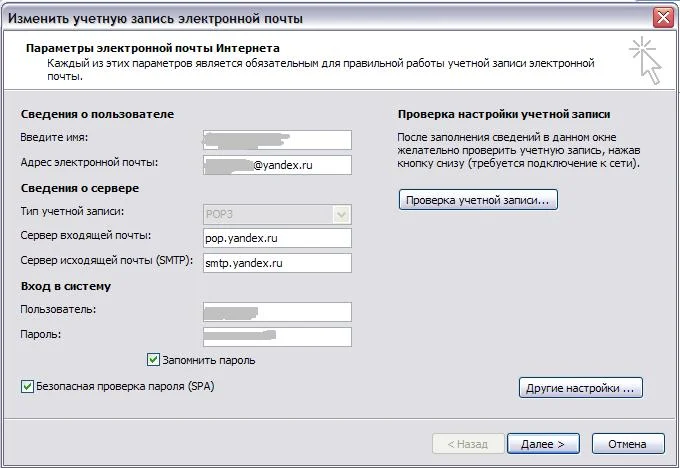Screen dimensions: 680x468
Task: Disable Безопасная проверка пароля (SPA) checkbox
Action: point(27,385)
